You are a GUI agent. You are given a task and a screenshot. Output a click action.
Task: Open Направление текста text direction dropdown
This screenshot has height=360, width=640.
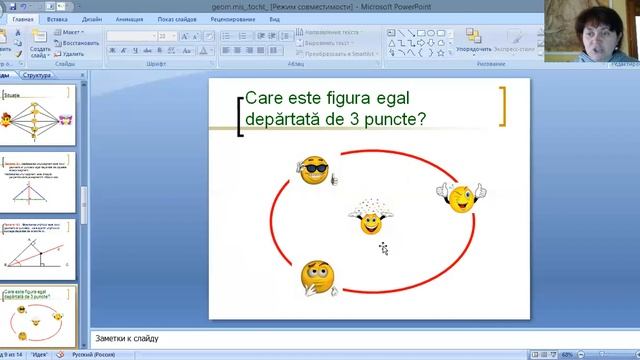[328, 32]
